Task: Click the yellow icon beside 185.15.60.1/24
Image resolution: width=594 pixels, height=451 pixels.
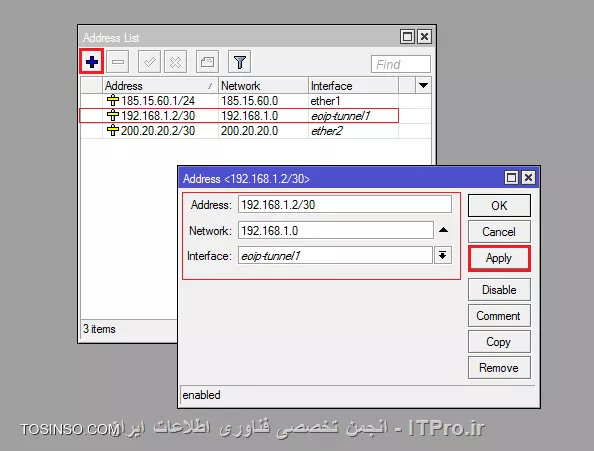Action: (113, 100)
